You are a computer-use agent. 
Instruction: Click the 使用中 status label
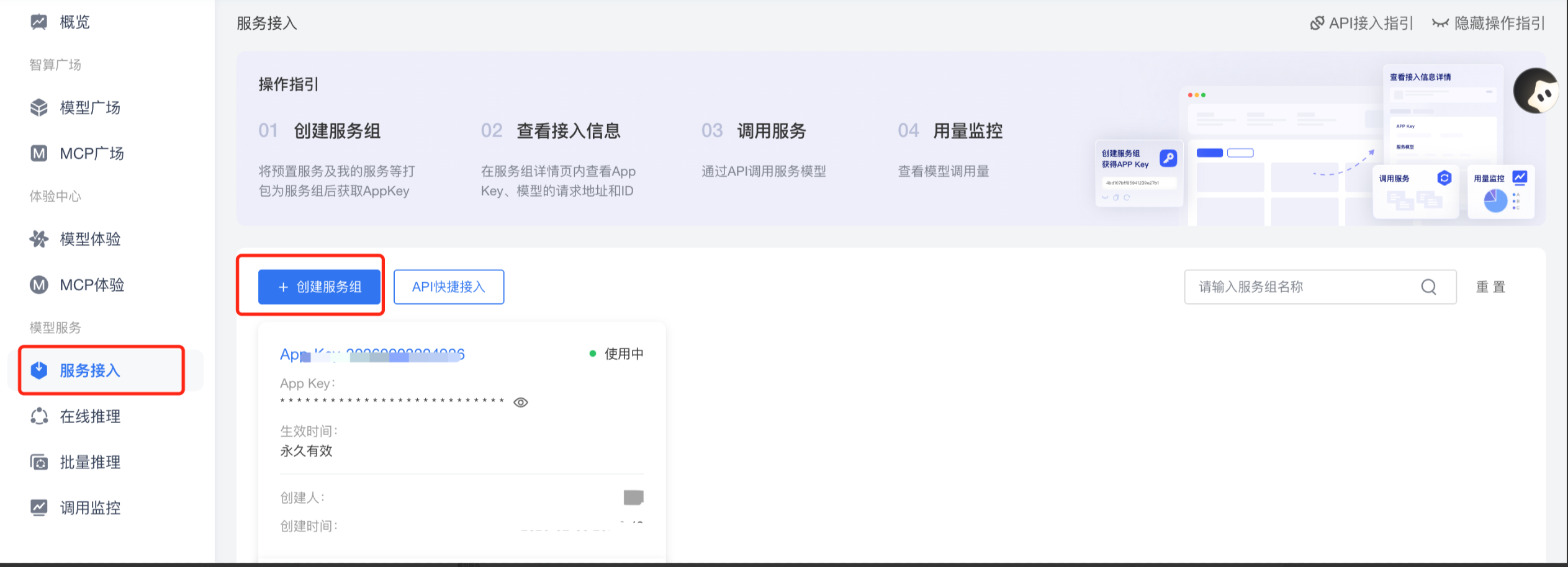coord(624,354)
